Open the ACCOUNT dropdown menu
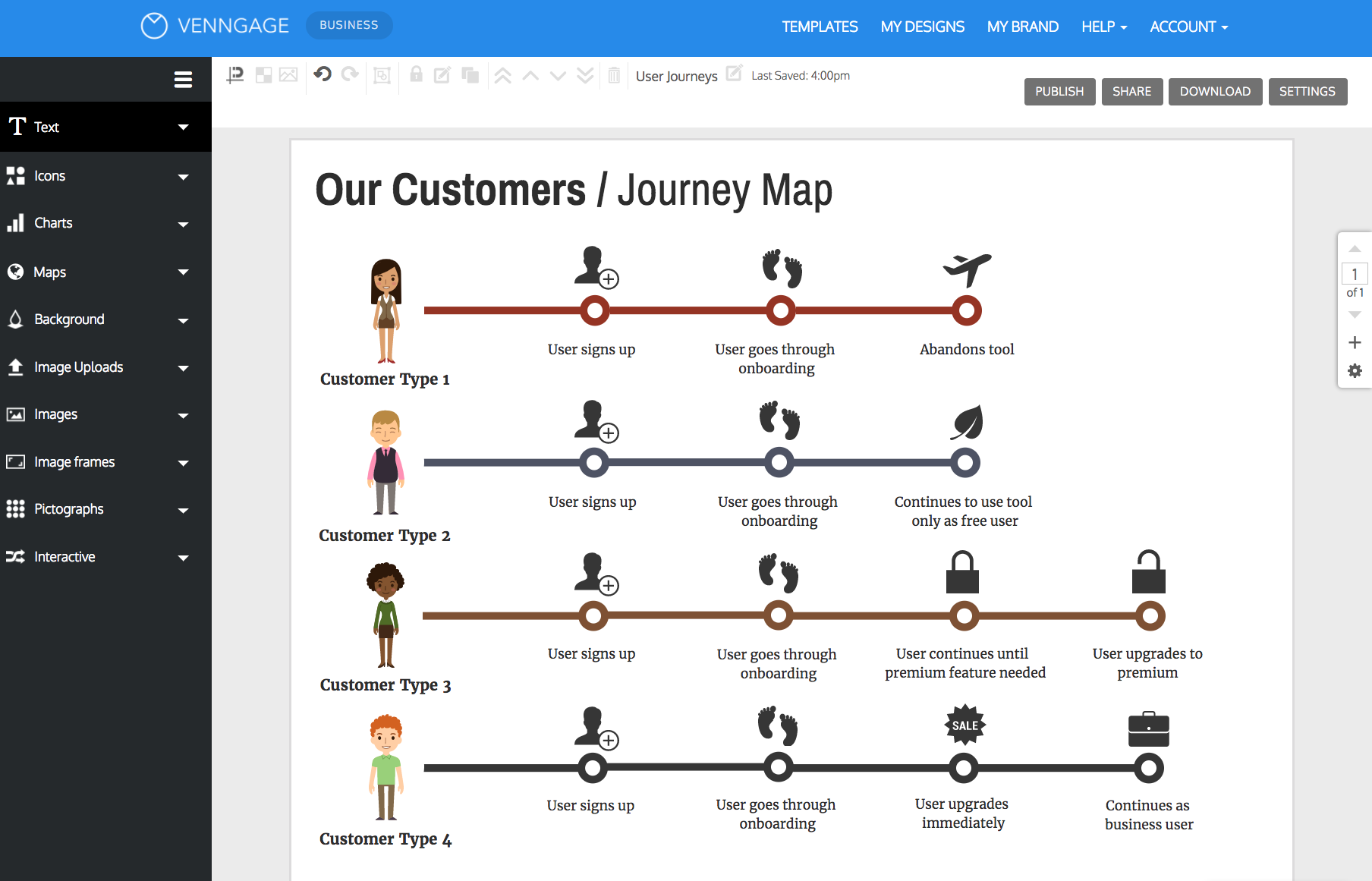Viewport: 1372px width, 881px height. (1188, 27)
